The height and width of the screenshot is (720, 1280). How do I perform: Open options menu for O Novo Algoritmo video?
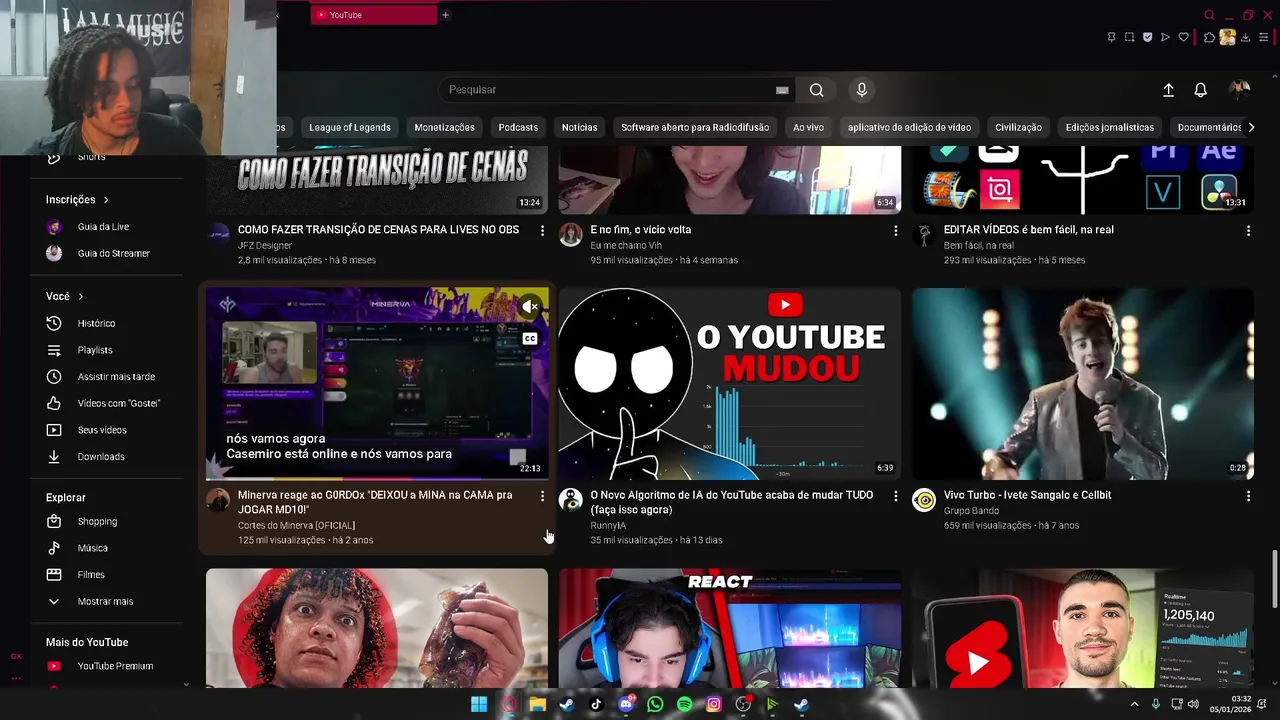pyautogui.click(x=895, y=496)
